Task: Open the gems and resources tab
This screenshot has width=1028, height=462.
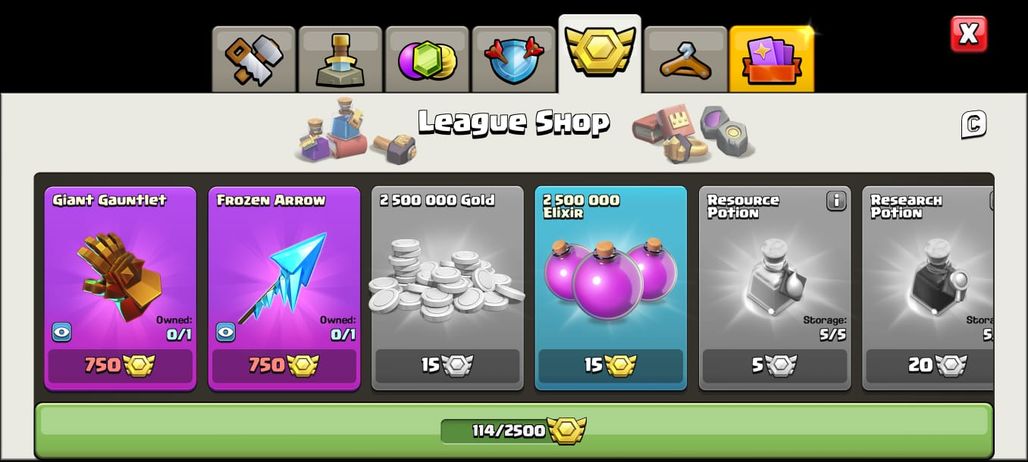Action: (427, 60)
